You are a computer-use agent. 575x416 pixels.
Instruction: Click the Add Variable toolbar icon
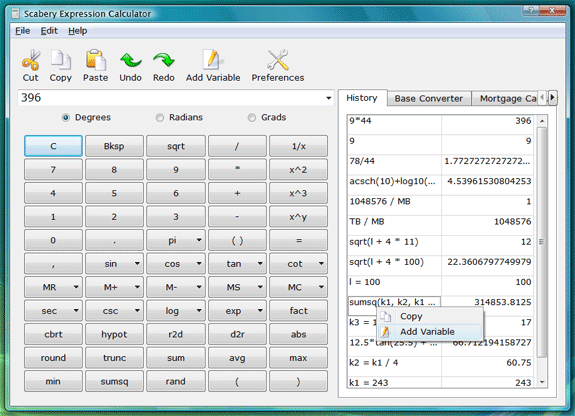point(213,60)
